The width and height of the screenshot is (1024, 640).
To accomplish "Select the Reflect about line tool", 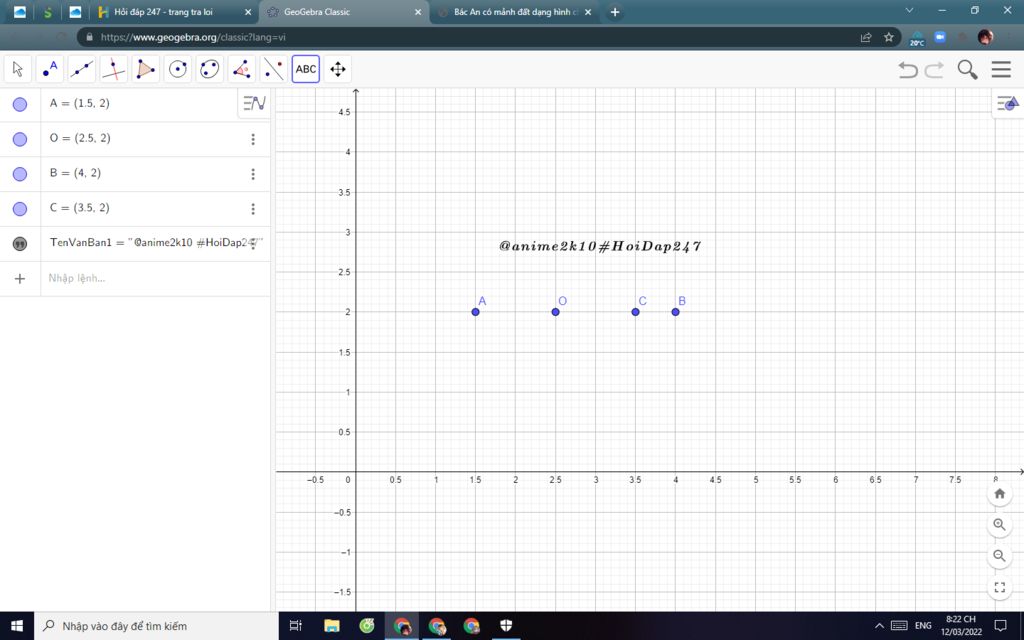I will click(274, 69).
